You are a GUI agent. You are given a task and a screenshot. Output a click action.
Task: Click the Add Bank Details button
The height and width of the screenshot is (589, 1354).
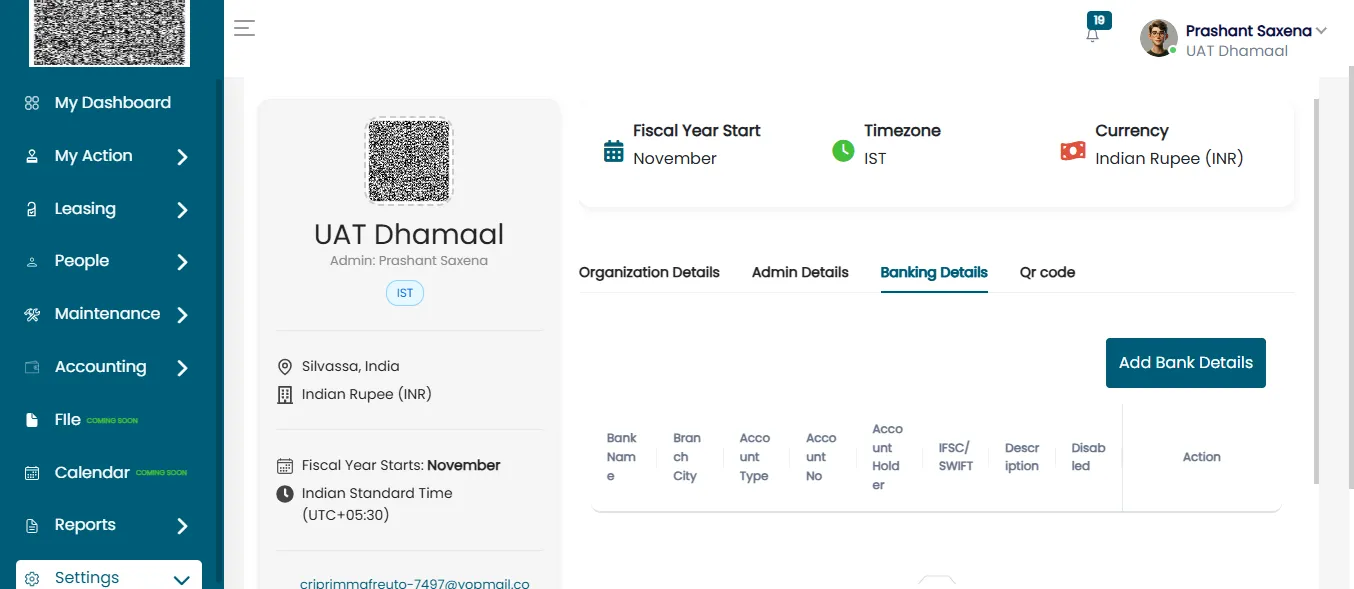[1186, 363]
